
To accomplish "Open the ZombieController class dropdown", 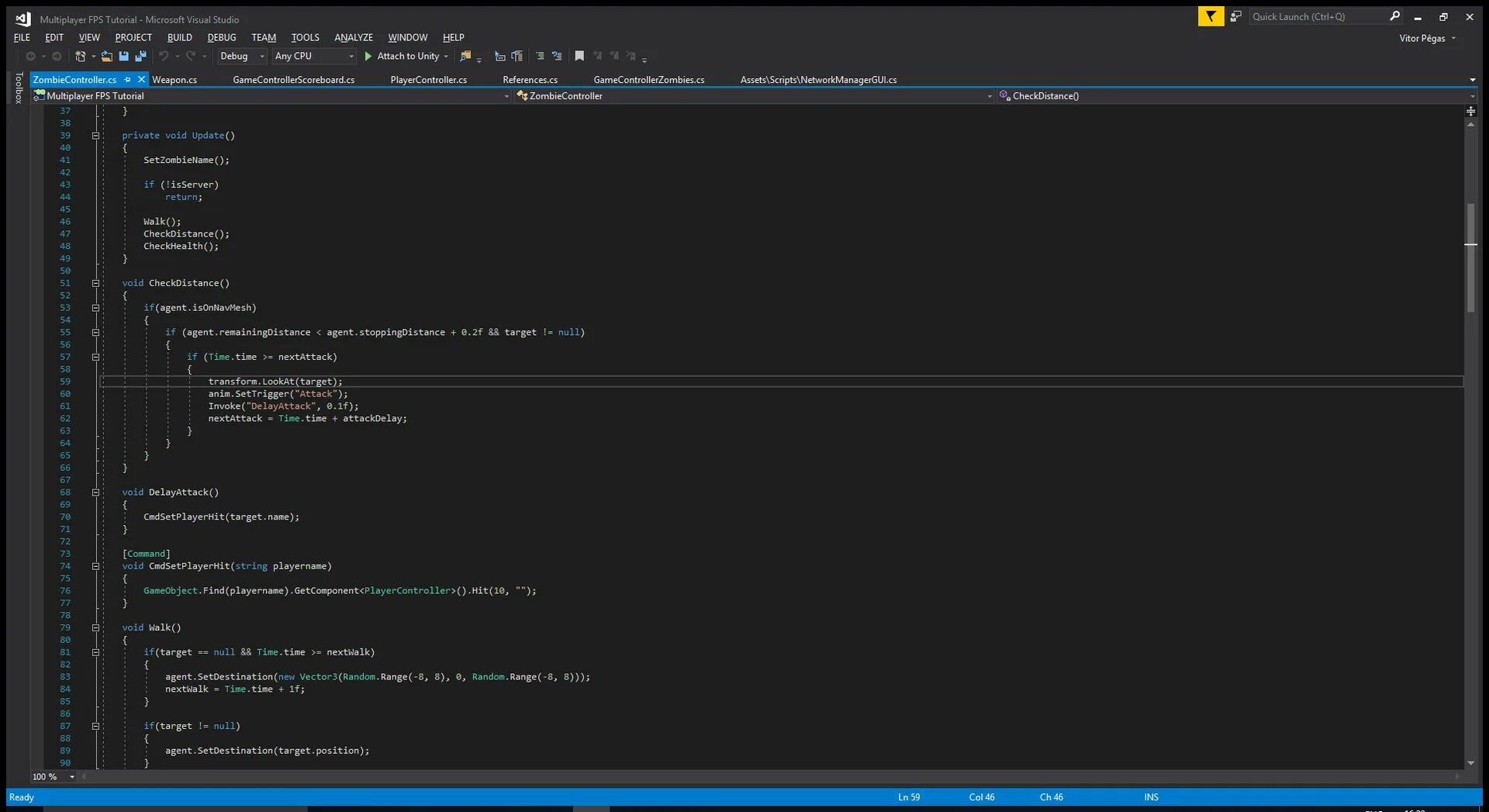I will pos(754,96).
